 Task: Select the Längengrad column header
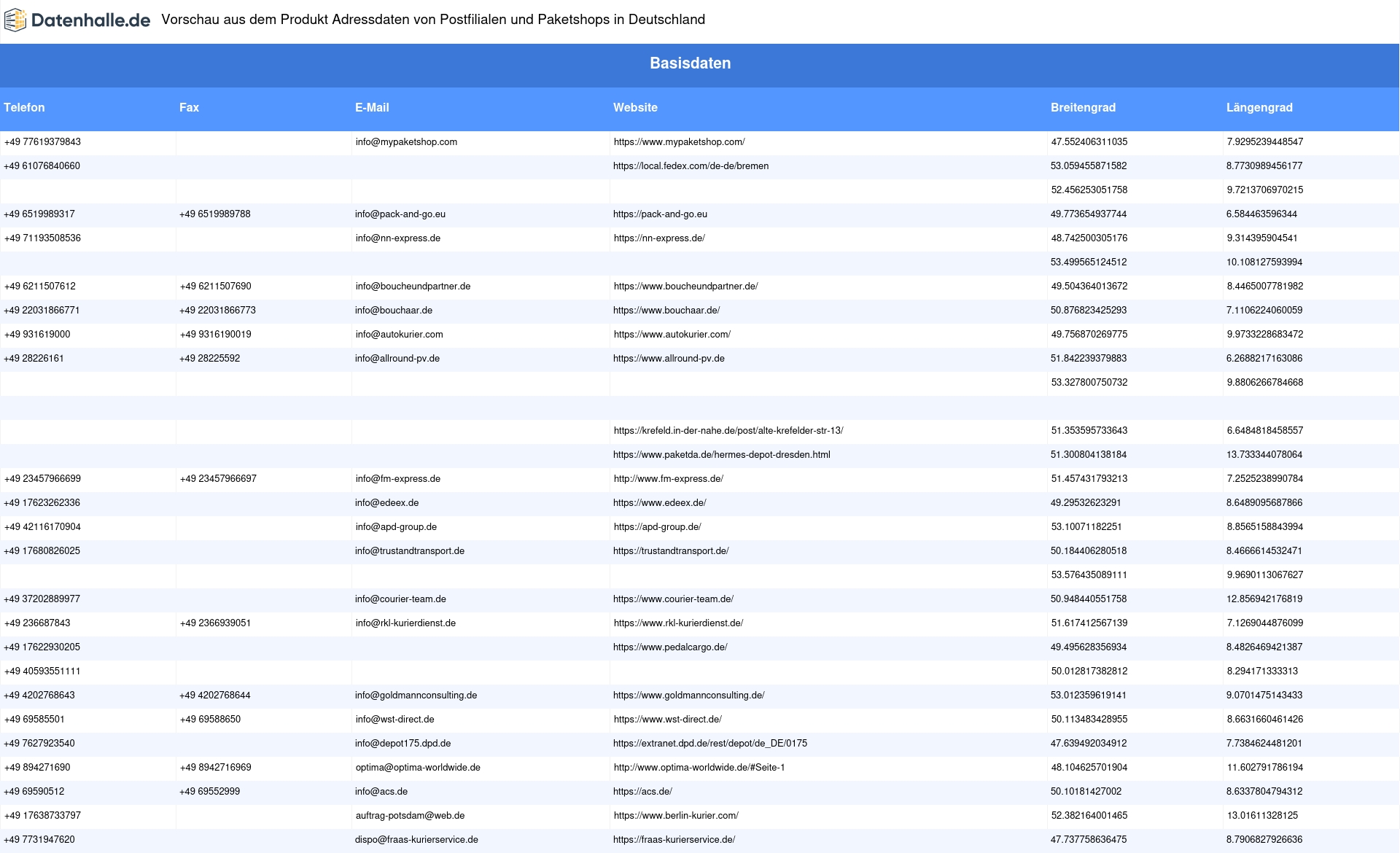1259,107
